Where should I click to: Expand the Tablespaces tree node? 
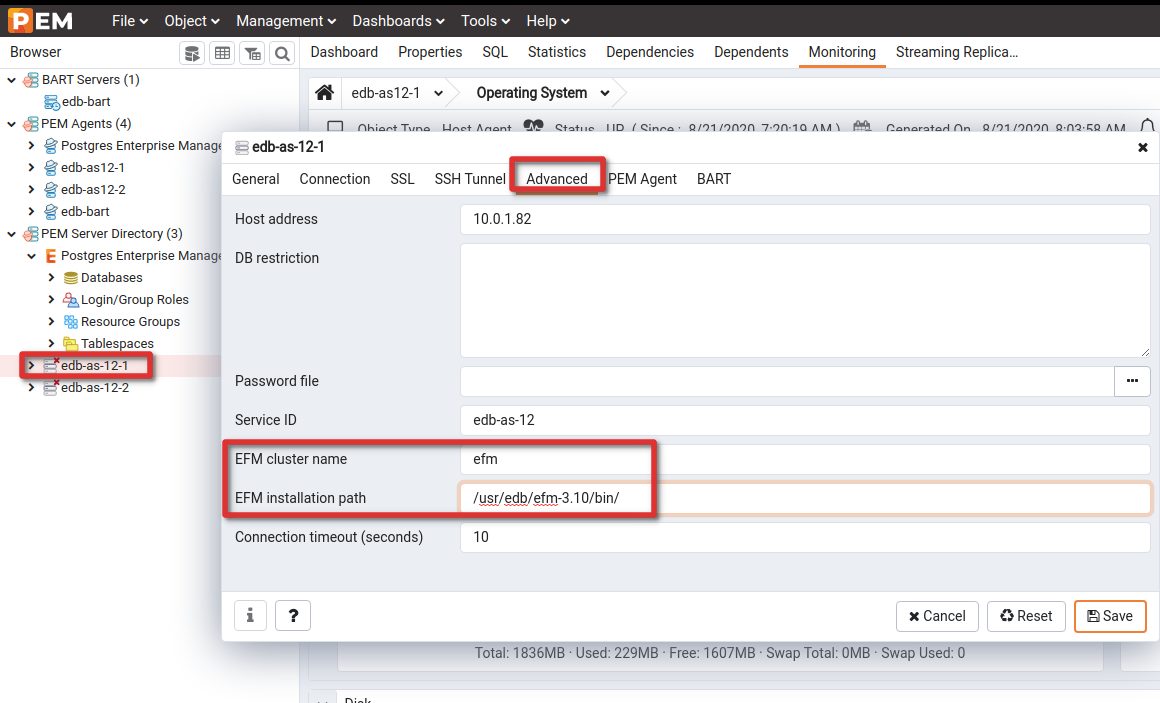tap(51, 343)
